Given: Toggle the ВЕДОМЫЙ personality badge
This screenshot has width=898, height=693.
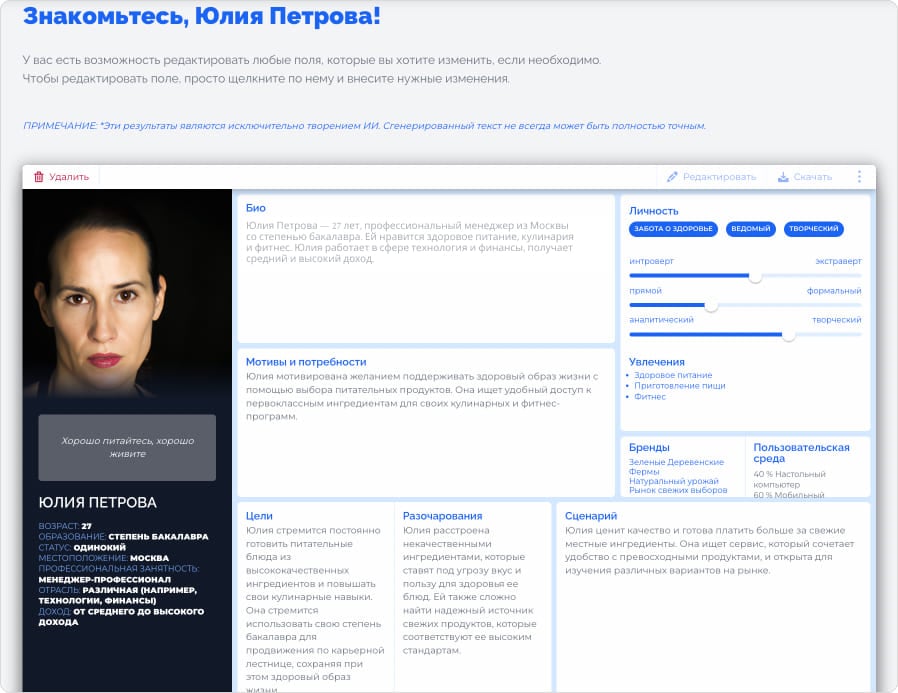Looking at the screenshot, I should [x=751, y=229].
